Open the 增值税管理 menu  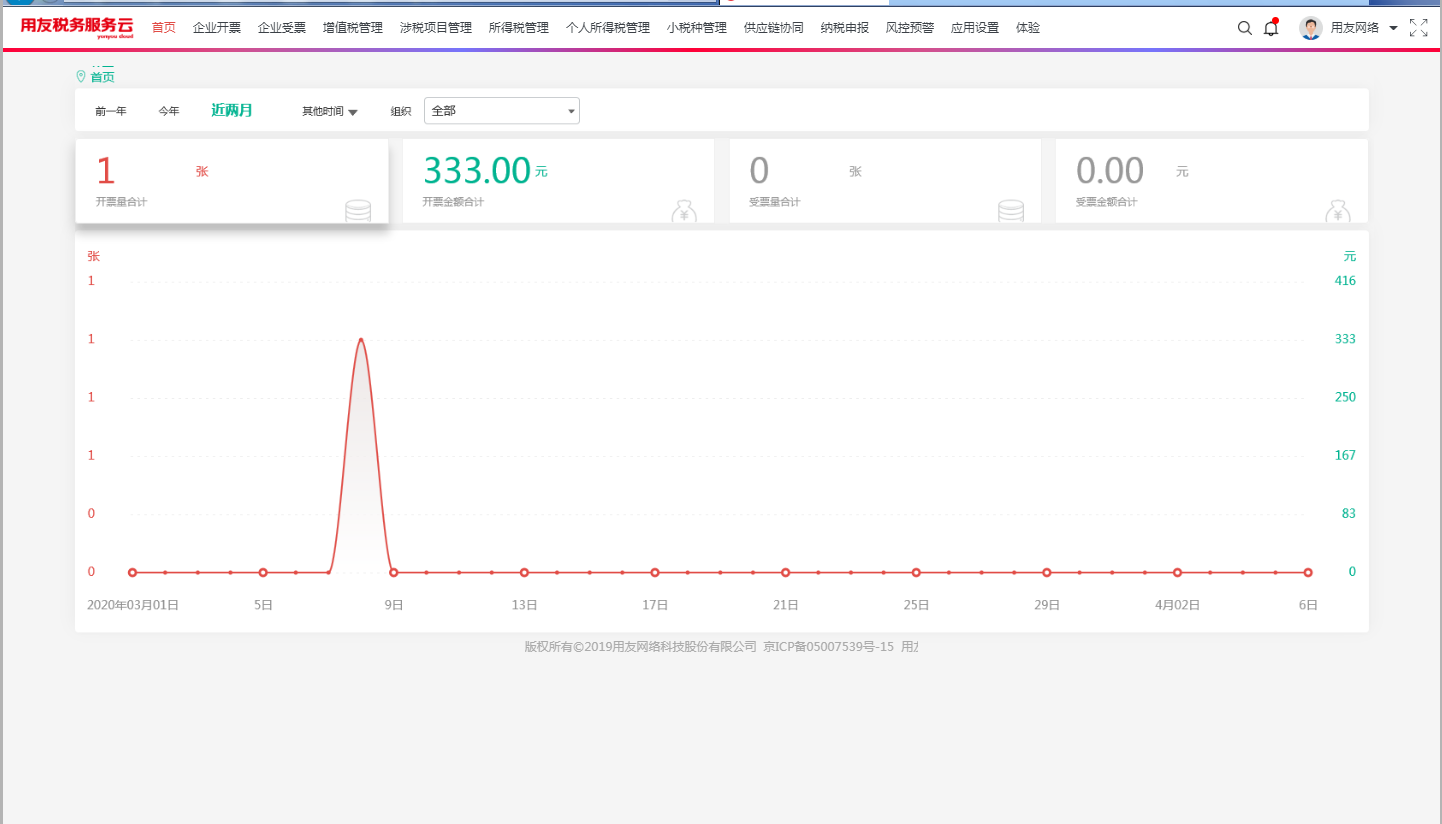tap(352, 28)
